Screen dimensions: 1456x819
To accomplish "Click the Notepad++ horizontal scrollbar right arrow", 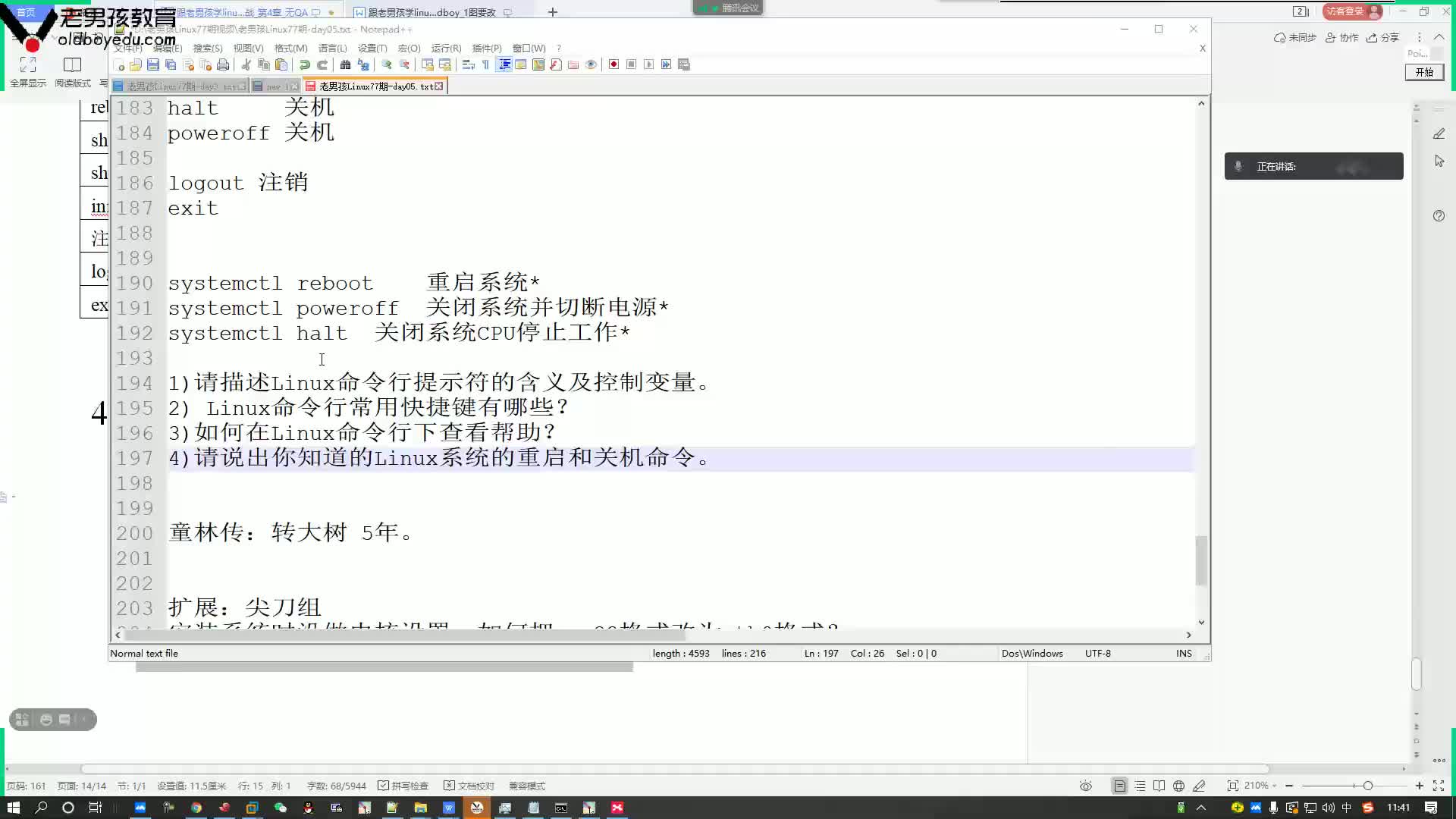I will tap(1188, 635).
